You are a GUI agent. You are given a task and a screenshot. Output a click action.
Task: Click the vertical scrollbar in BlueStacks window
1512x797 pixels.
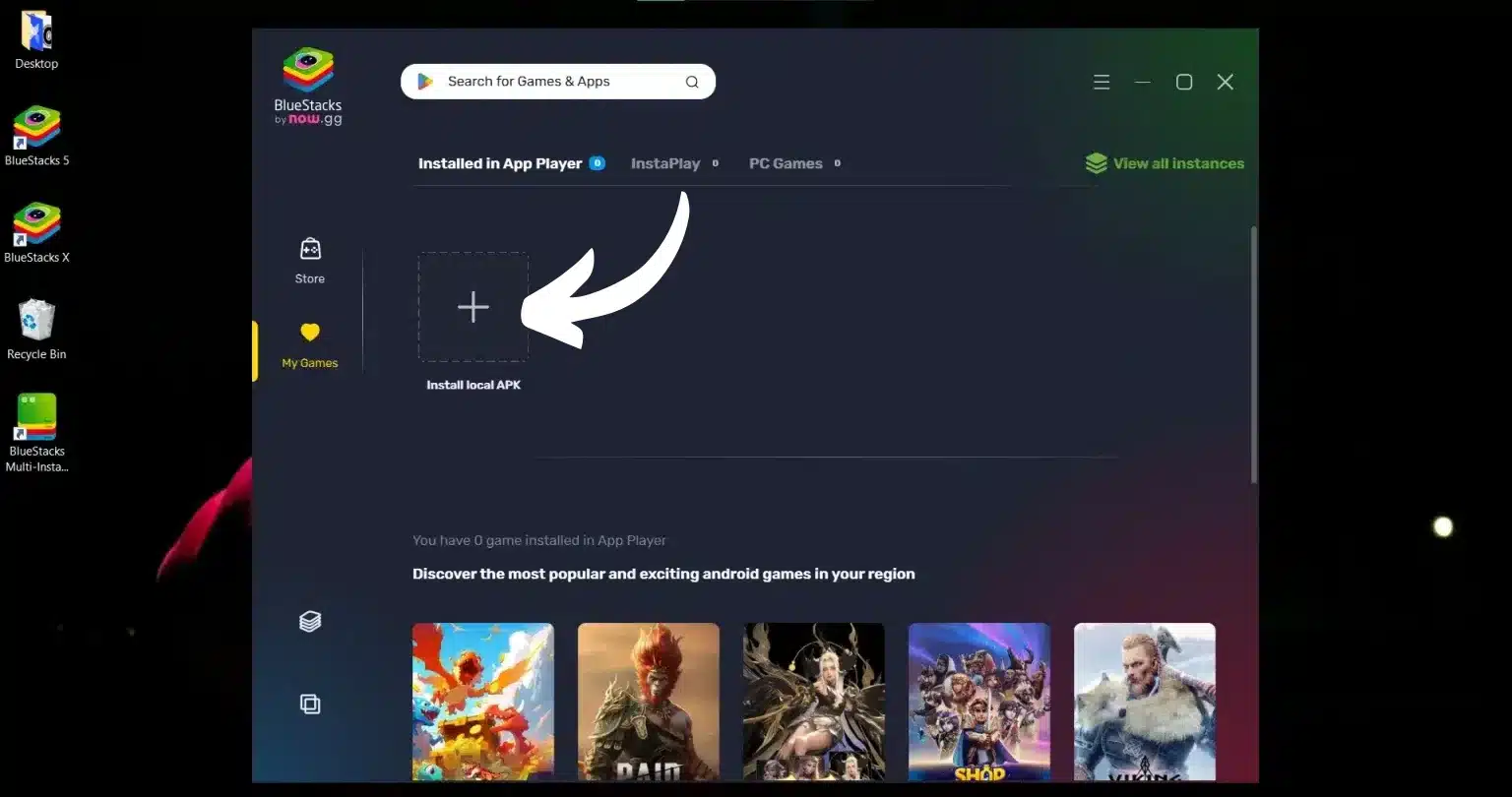click(1253, 354)
